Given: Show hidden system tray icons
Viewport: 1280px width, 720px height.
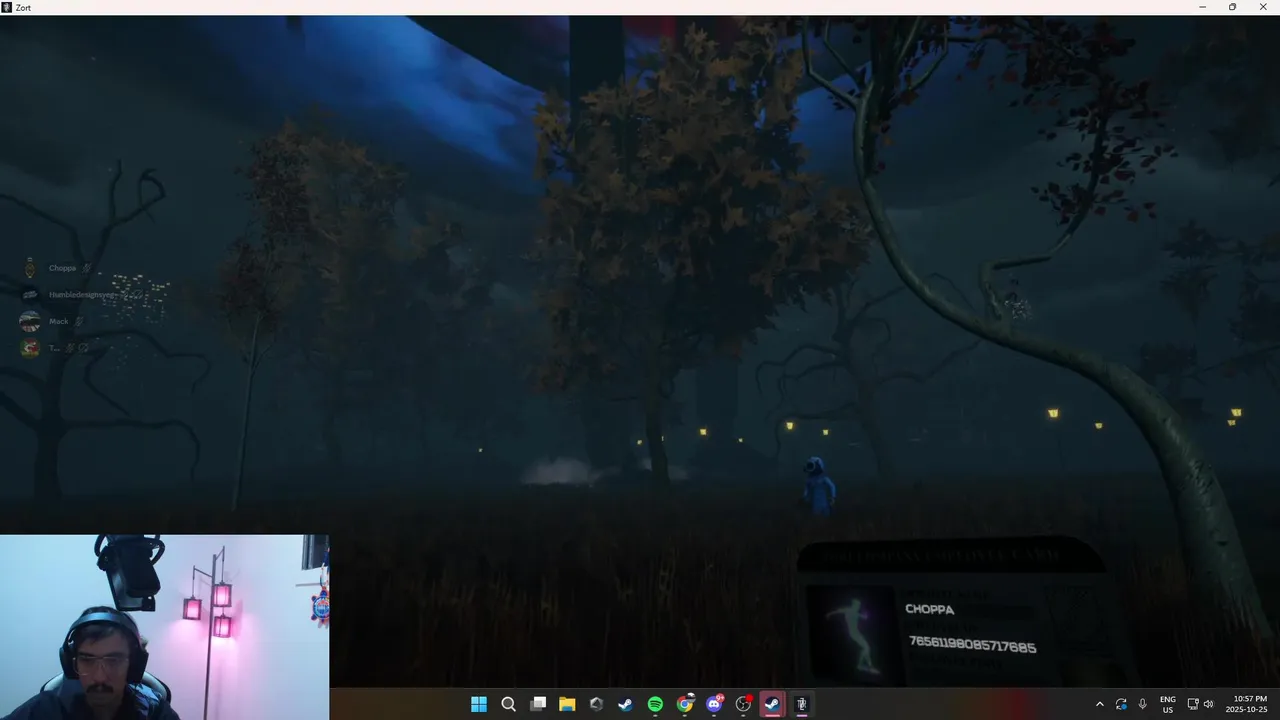Looking at the screenshot, I should tap(1100, 704).
